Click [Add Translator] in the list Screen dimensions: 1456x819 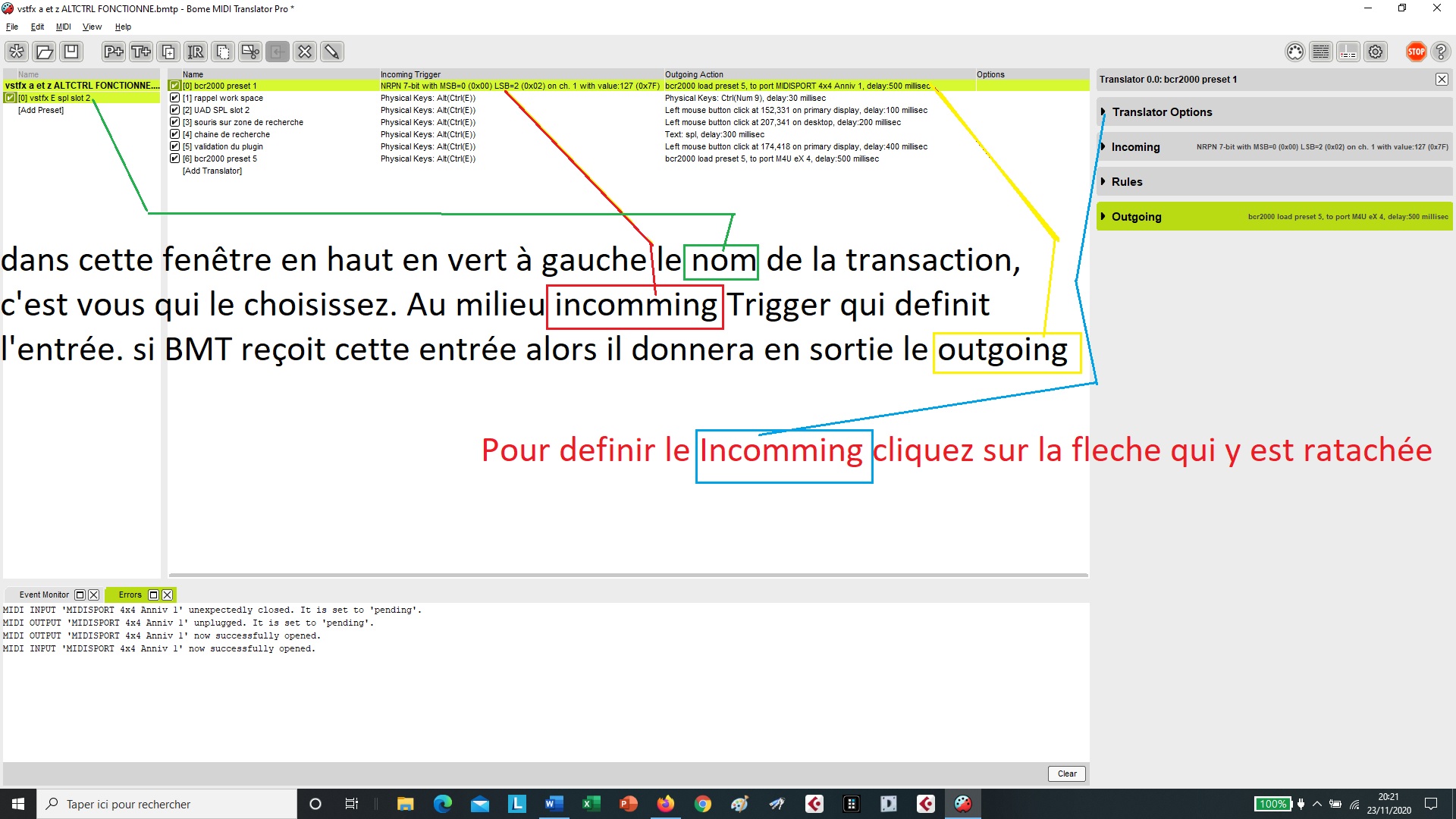(212, 170)
